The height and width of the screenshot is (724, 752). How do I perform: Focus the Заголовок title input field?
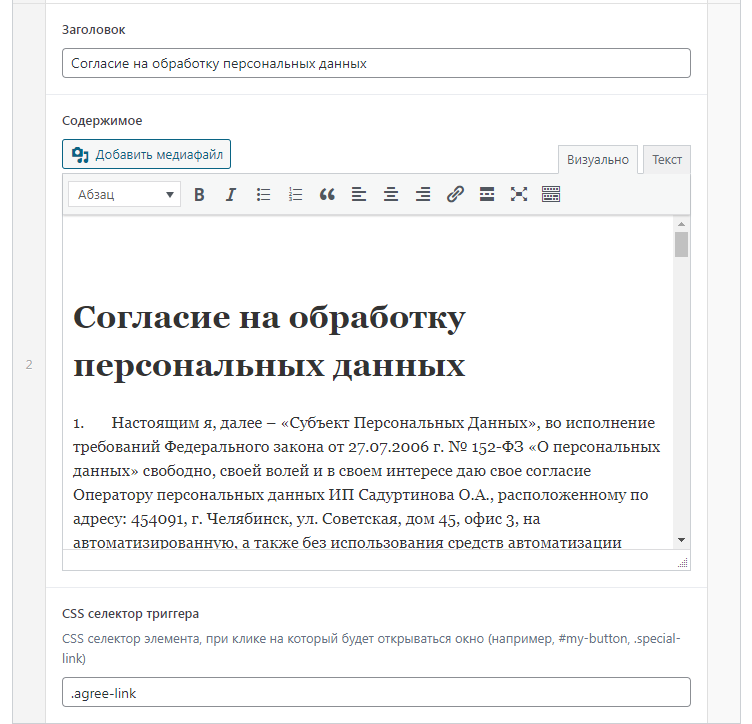376,63
